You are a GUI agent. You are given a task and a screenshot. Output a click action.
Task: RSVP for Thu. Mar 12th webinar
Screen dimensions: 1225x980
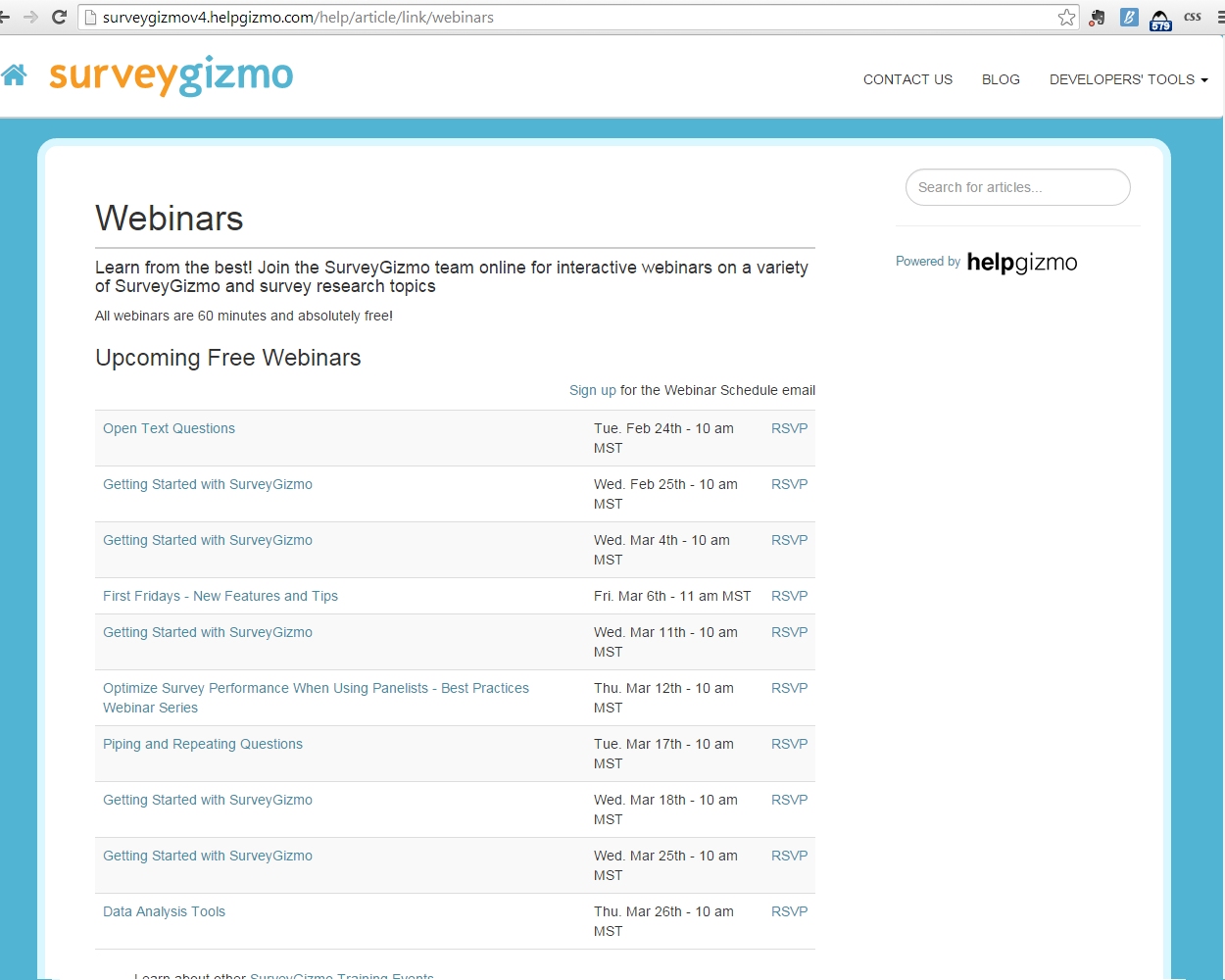click(789, 688)
